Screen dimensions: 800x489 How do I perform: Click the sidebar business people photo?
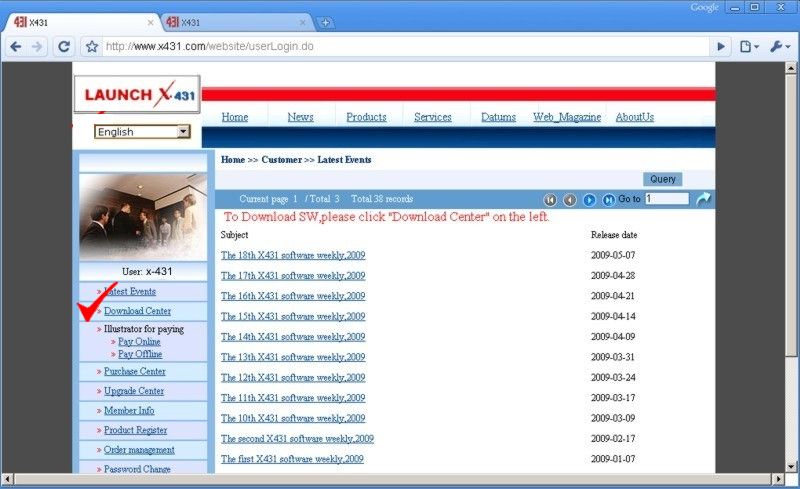143,217
